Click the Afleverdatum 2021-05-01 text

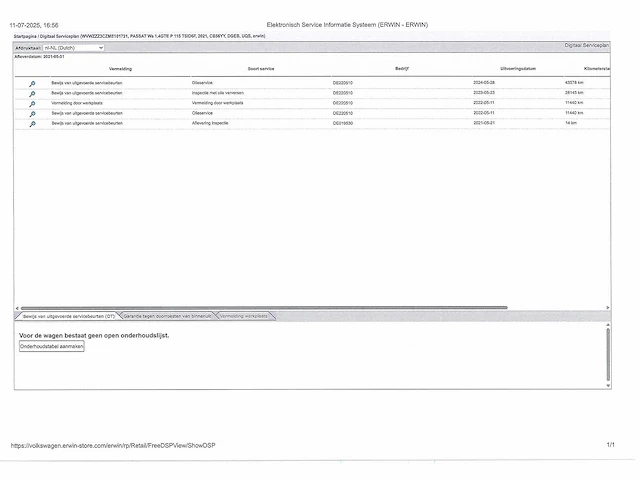(39, 57)
